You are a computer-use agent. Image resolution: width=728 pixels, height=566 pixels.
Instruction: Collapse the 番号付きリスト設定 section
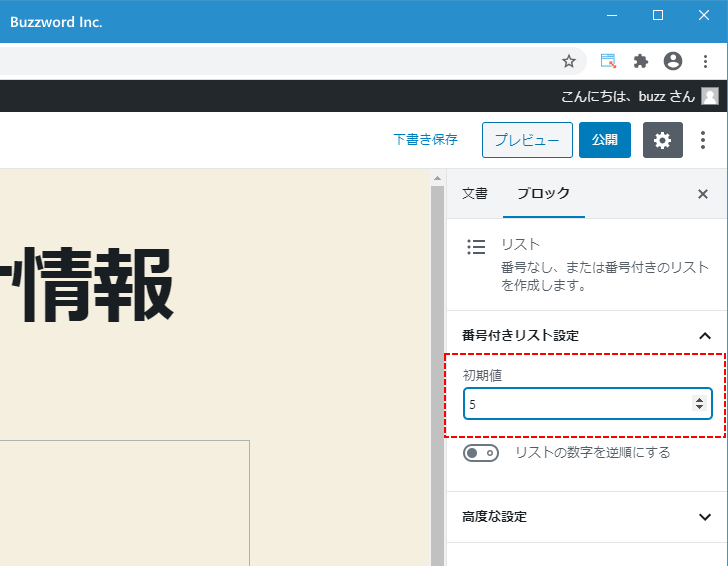tap(704, 336)
